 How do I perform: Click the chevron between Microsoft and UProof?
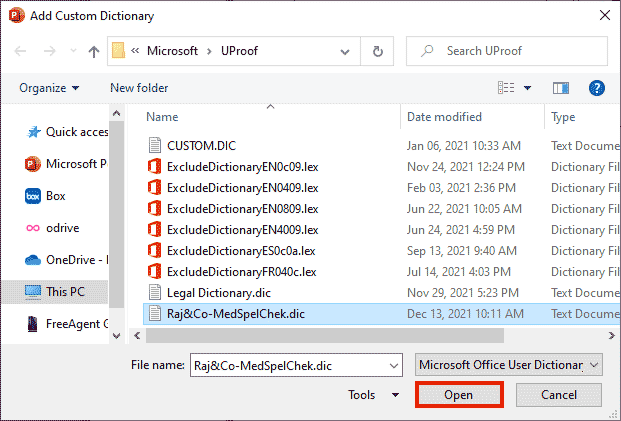point(209,51)
